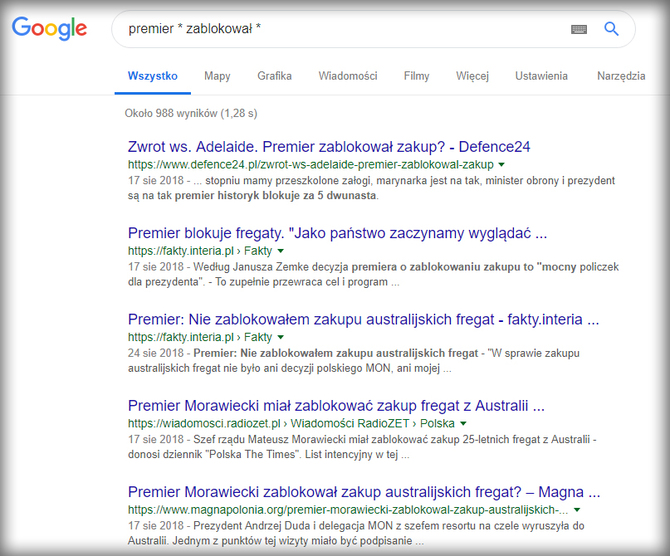Open the Filmy tab
Image resolution: width=670 pixels, height=556 pixels.
click(417, 76)
